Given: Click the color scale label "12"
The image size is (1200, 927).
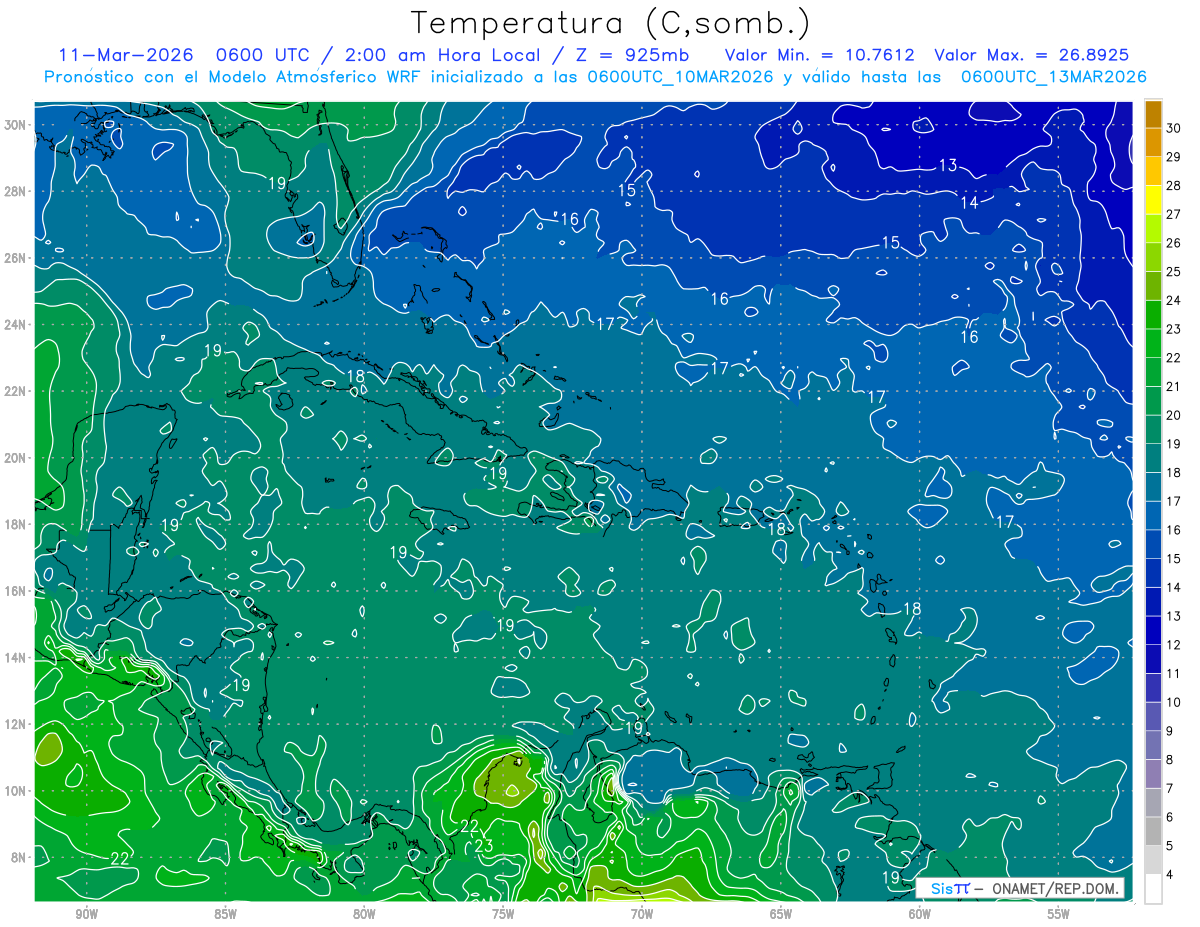Looking at the screenshot, I should (x=1174, y=645).
